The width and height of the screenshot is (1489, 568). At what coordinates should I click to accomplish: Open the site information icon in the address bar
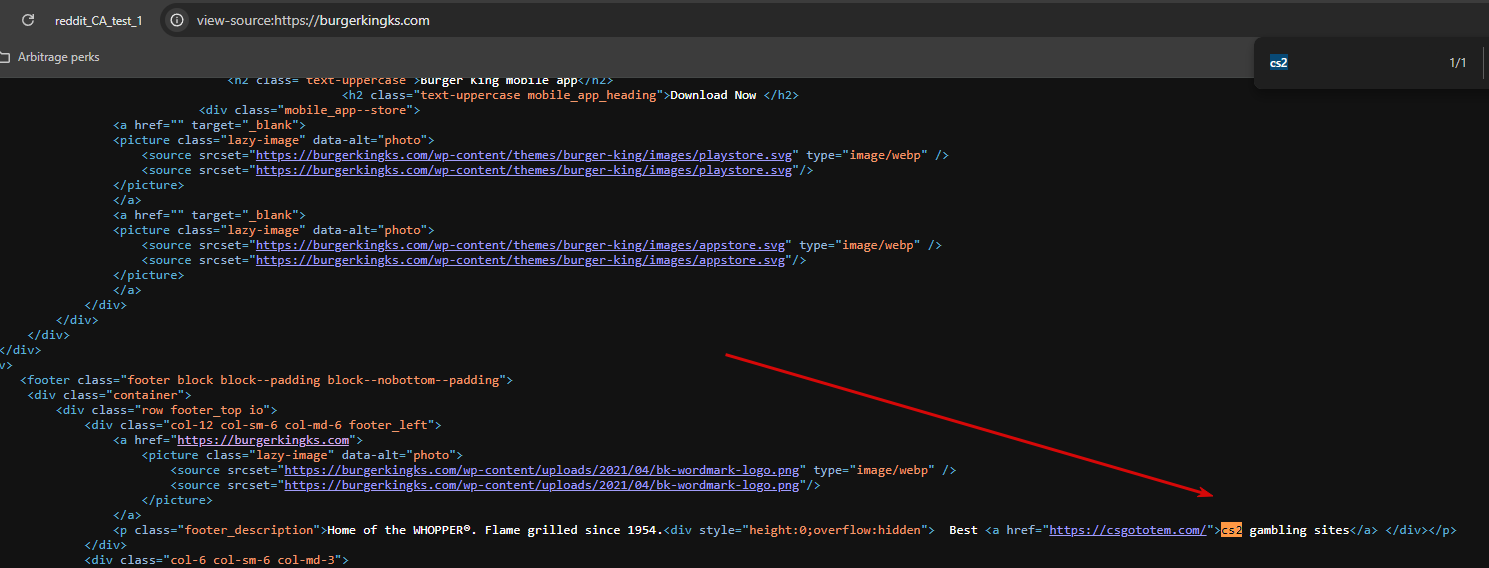[176, 20]
